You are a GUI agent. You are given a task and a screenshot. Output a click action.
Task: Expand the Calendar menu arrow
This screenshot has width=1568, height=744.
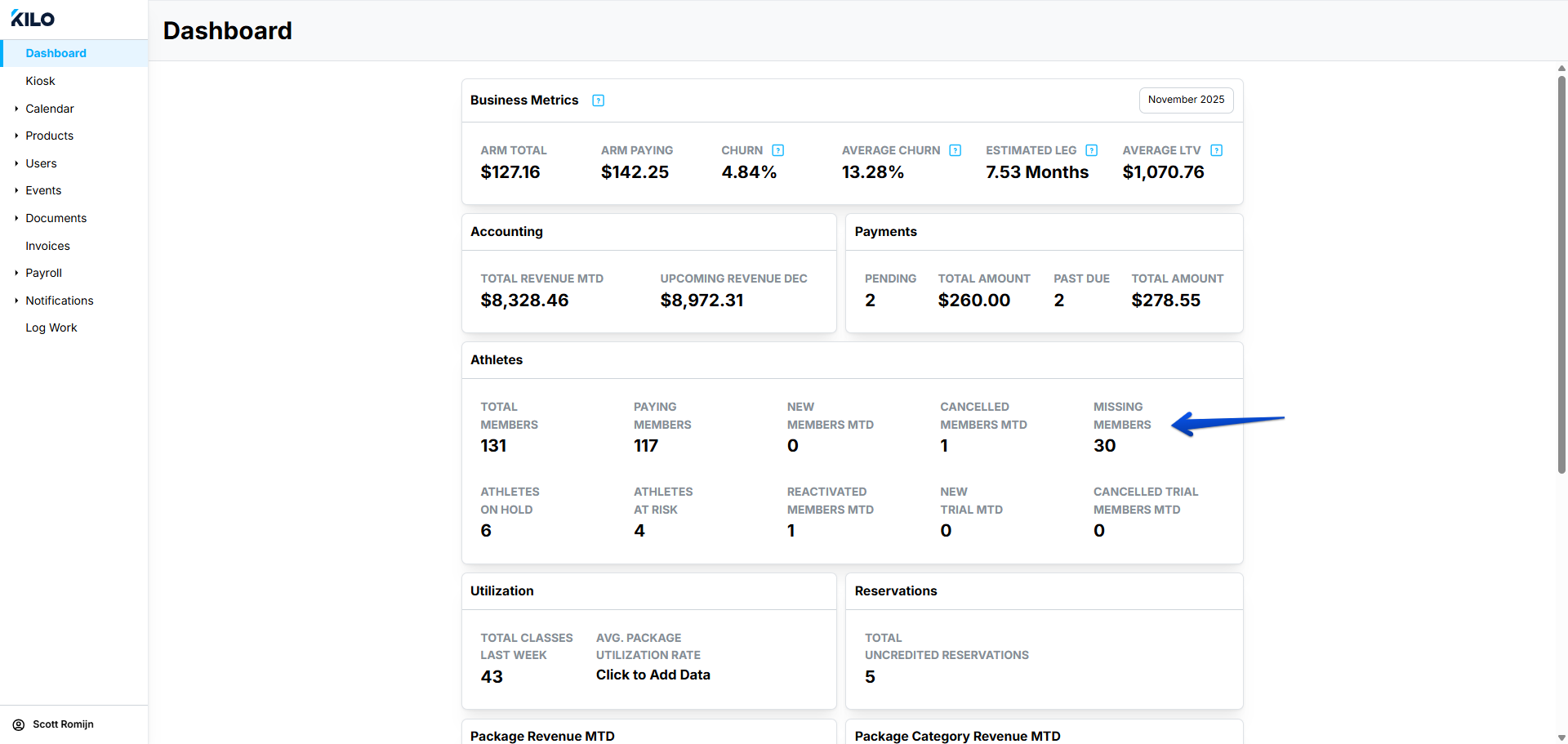pyautogui.click(x=16, y=109)
